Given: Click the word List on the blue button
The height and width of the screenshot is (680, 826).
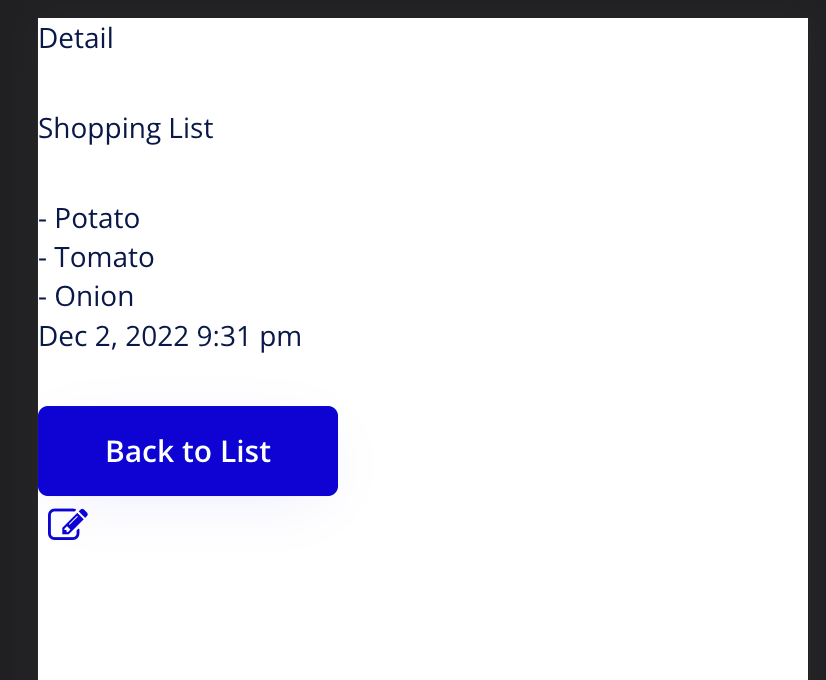Looking at the screenshot, I should [246, 451].
